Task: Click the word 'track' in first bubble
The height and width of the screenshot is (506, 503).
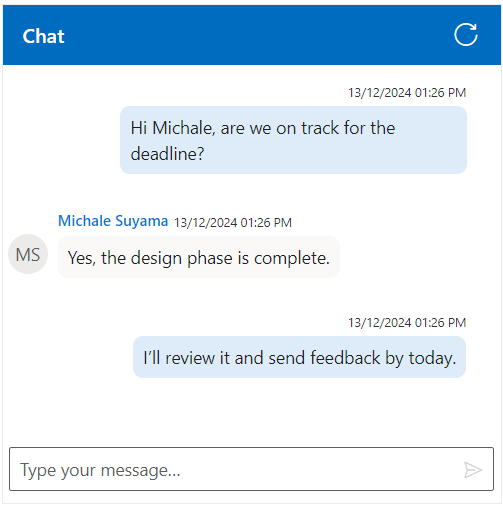Action: [x=320, y=128]
